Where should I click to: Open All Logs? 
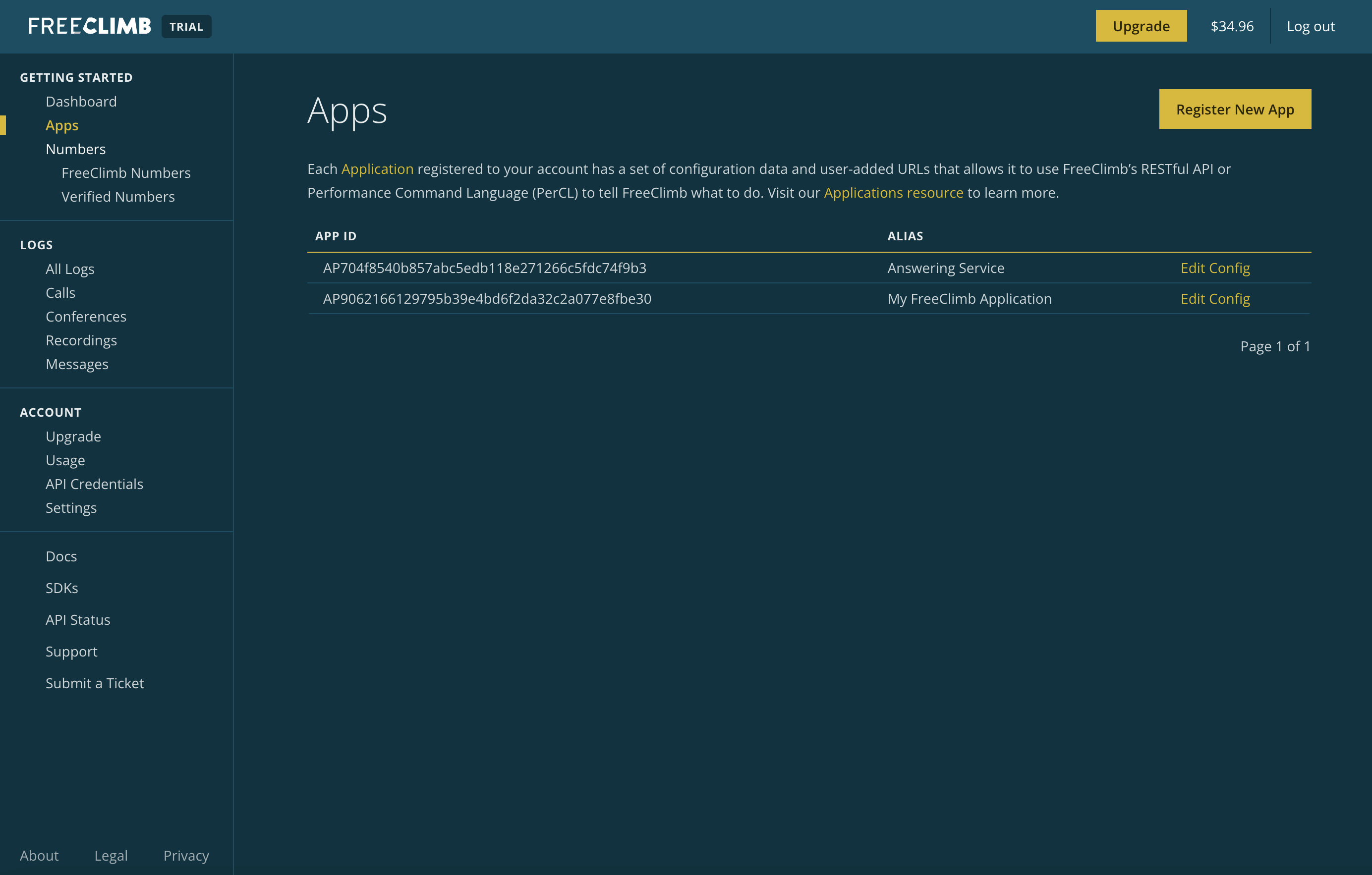coord(70,269)
